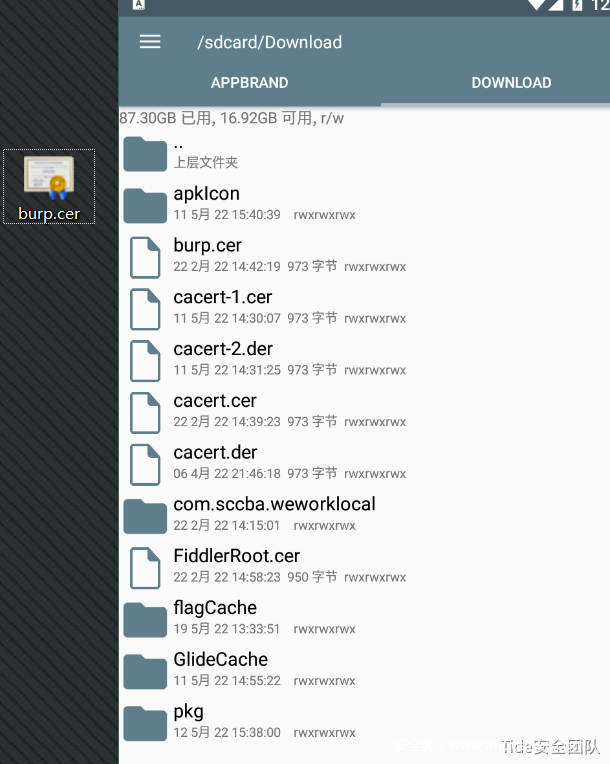Click the FiddlerRoot.cer file icon
Image resolution: width=610 pixels, height=764 pixels.
tap(145, 568)
